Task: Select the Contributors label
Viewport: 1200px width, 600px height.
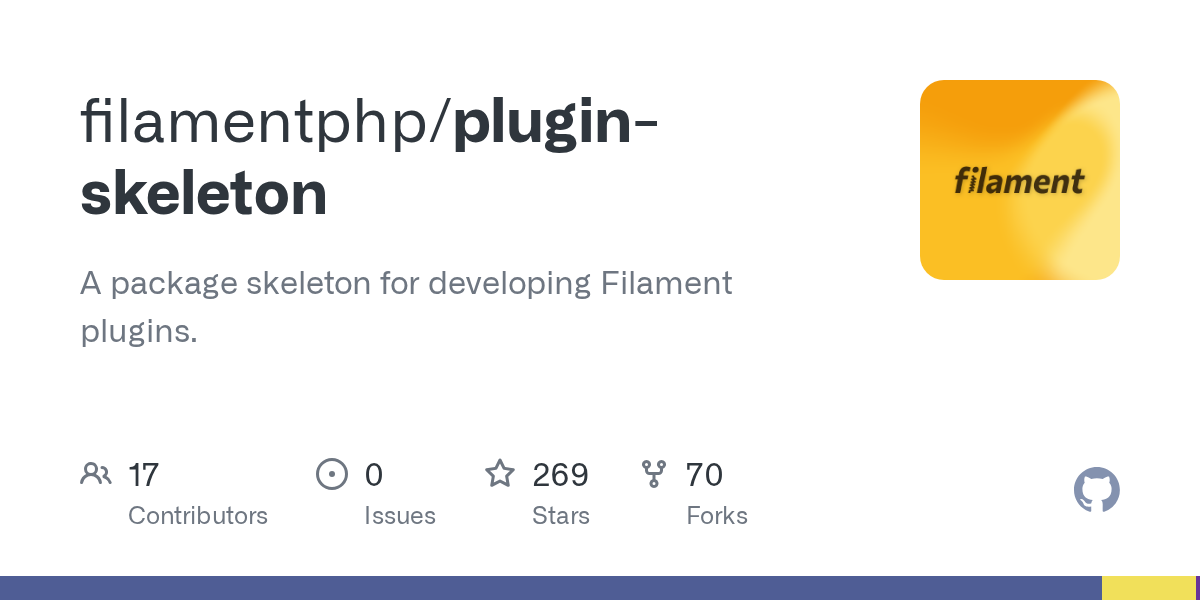Action: (198, 516)
